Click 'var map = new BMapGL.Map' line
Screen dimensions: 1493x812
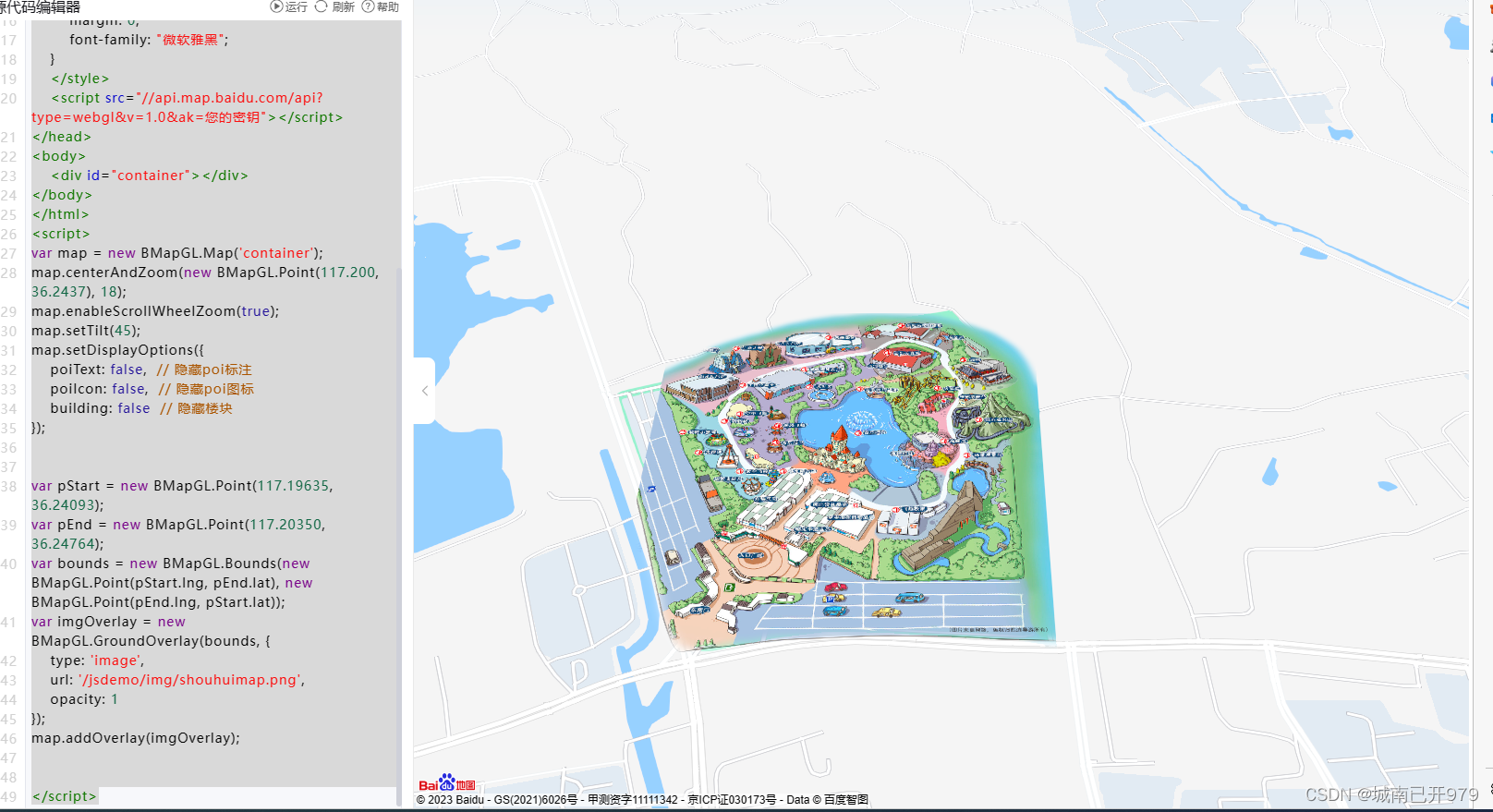177,253
